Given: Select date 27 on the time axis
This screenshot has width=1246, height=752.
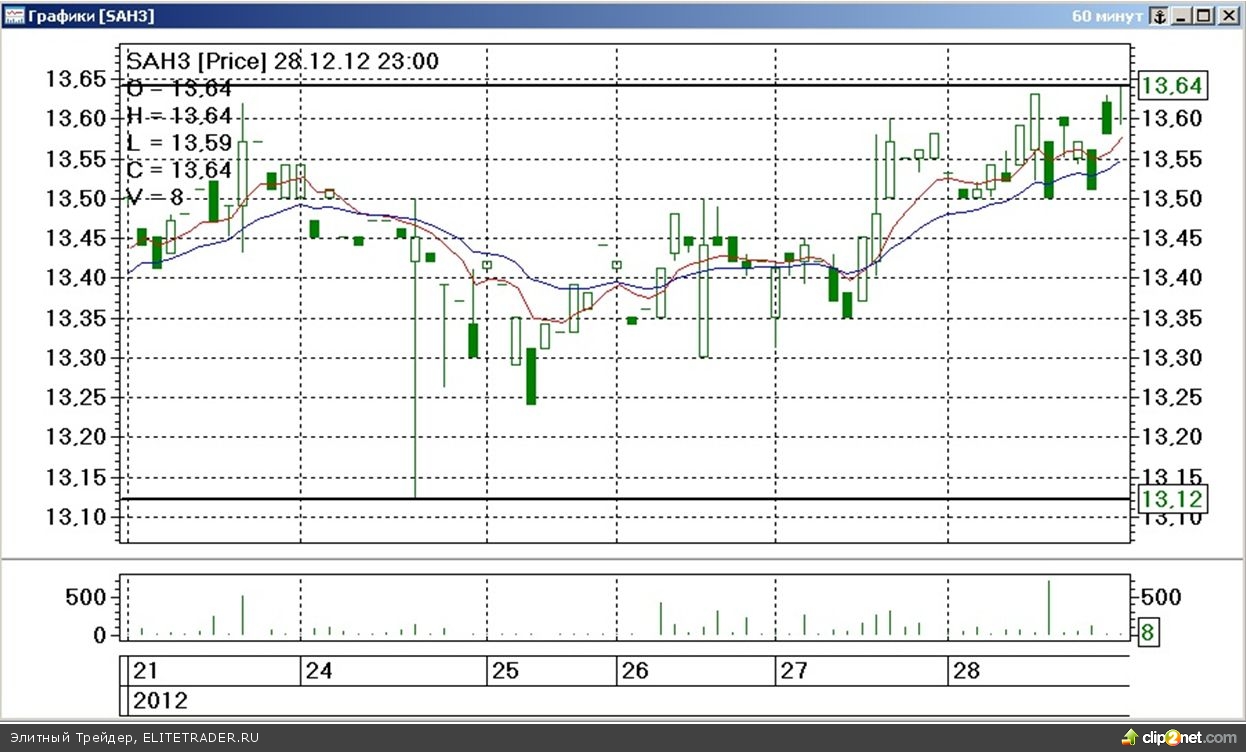Looking at the screenshot, I should pyautogui.click(x=793, y=671).
